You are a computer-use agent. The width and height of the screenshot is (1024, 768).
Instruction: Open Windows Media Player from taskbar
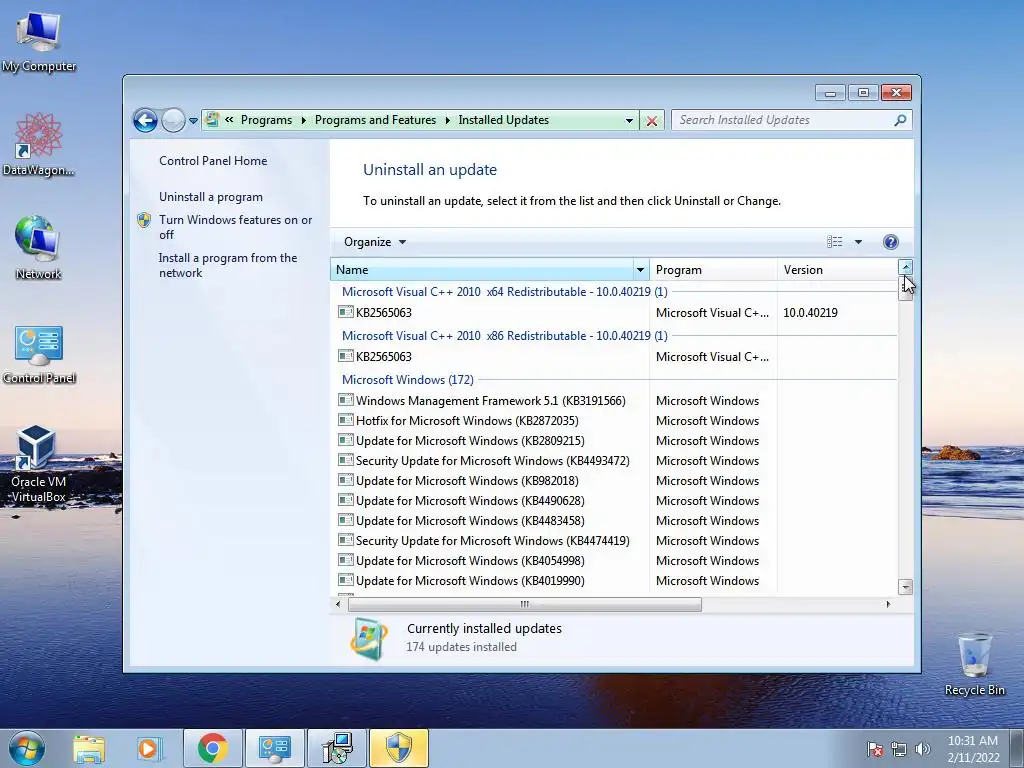(148, 749)
